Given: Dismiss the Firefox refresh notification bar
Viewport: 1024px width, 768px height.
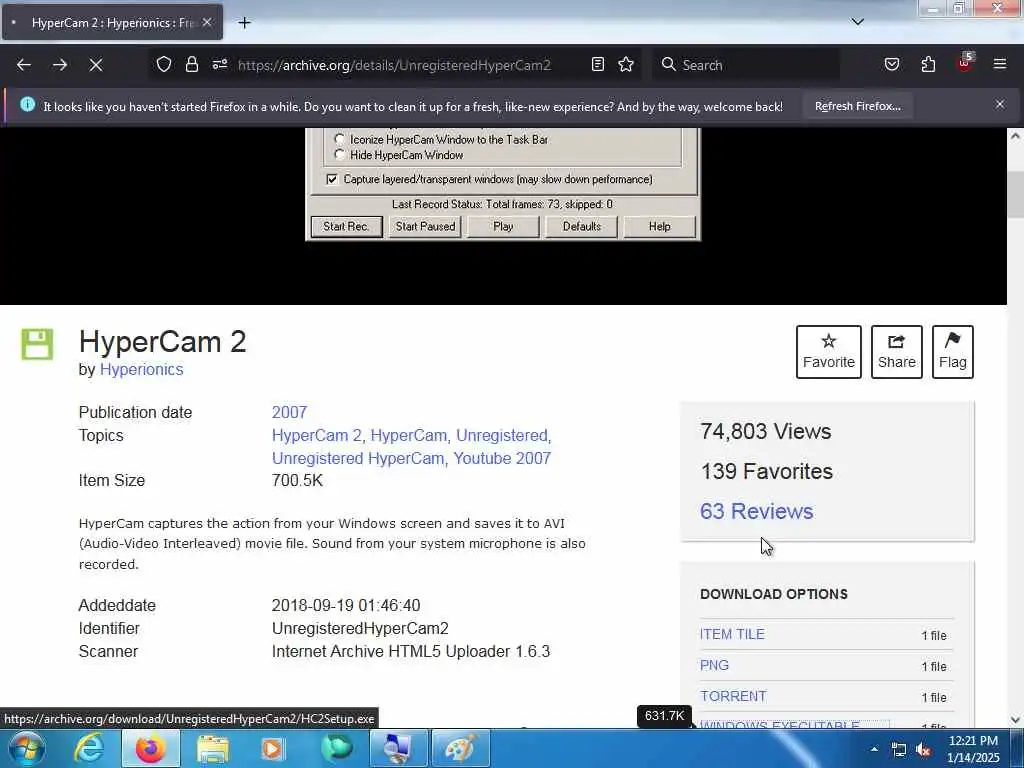Looking at the screenshot, I should tap(1000, 104).
